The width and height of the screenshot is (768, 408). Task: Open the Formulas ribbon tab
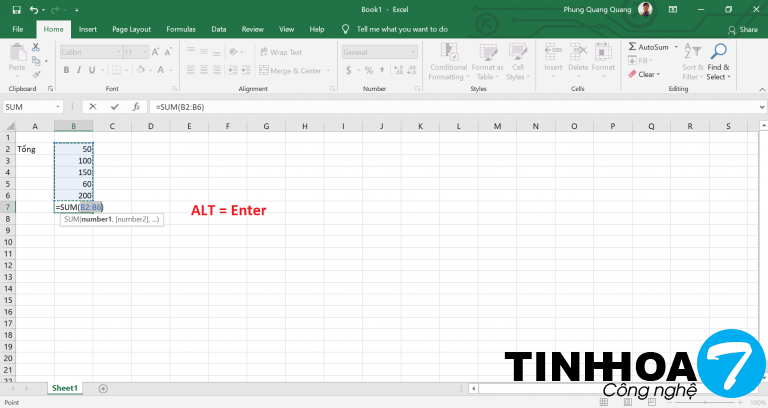181,29
